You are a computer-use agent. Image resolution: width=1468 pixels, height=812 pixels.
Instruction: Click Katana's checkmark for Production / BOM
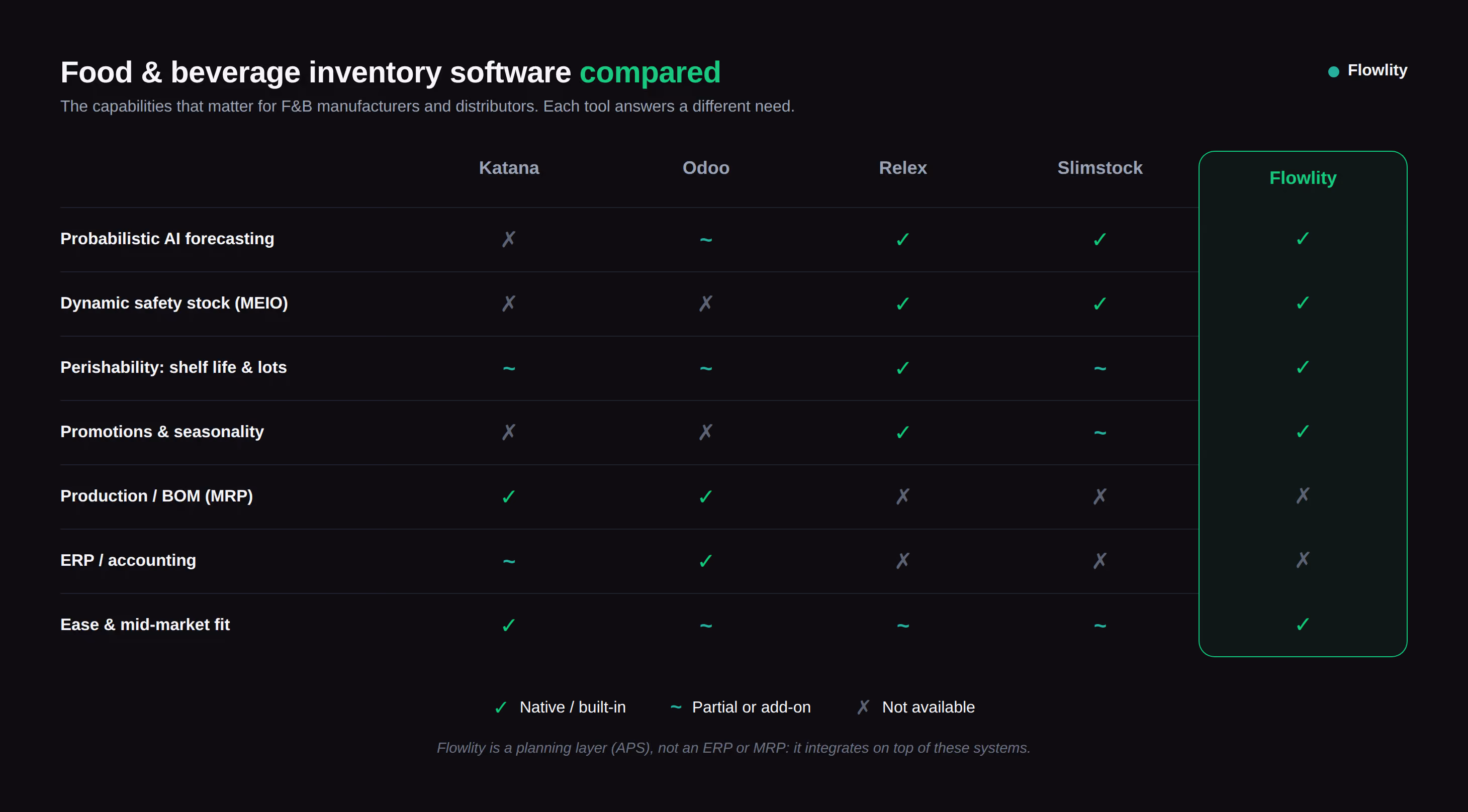508,496
